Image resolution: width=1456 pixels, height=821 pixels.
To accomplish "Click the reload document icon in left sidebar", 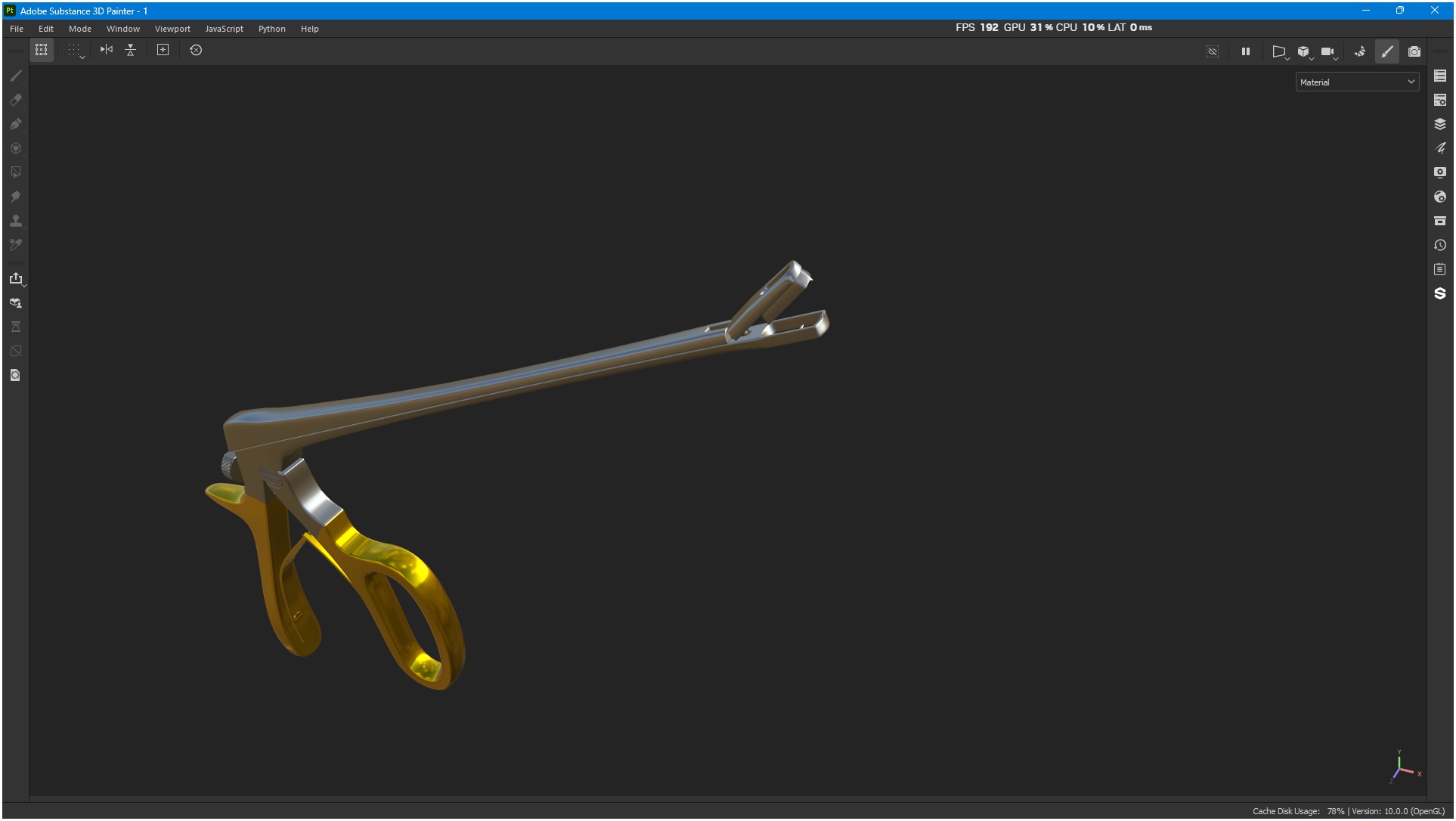I will pos(16,375).
